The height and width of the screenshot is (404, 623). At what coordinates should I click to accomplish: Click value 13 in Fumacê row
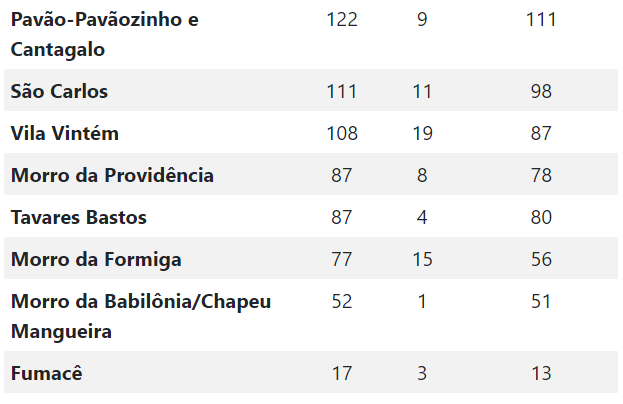coord(541,373)
